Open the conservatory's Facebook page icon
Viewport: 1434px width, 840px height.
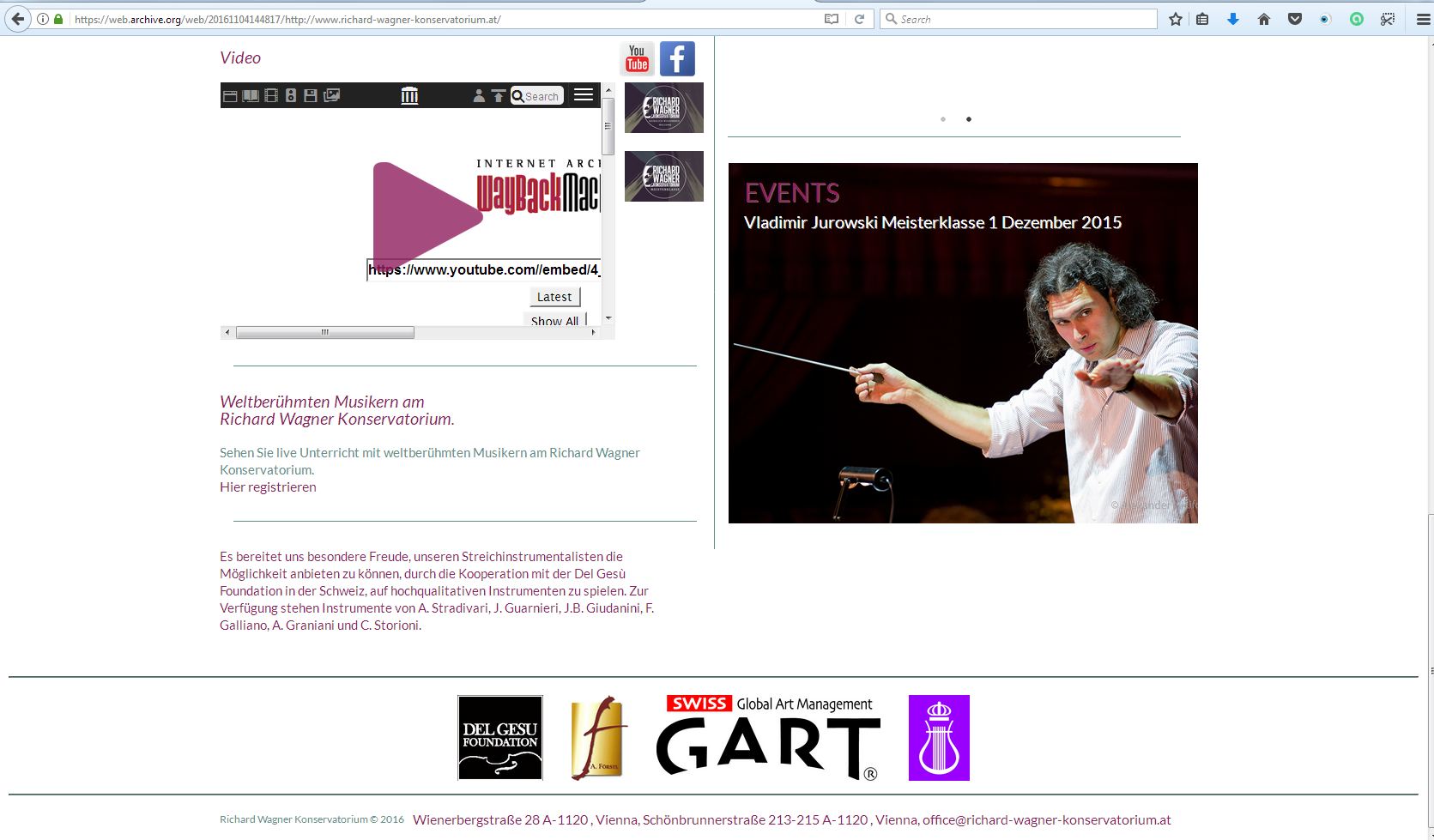pyautogui.click(x=677, y=59)
